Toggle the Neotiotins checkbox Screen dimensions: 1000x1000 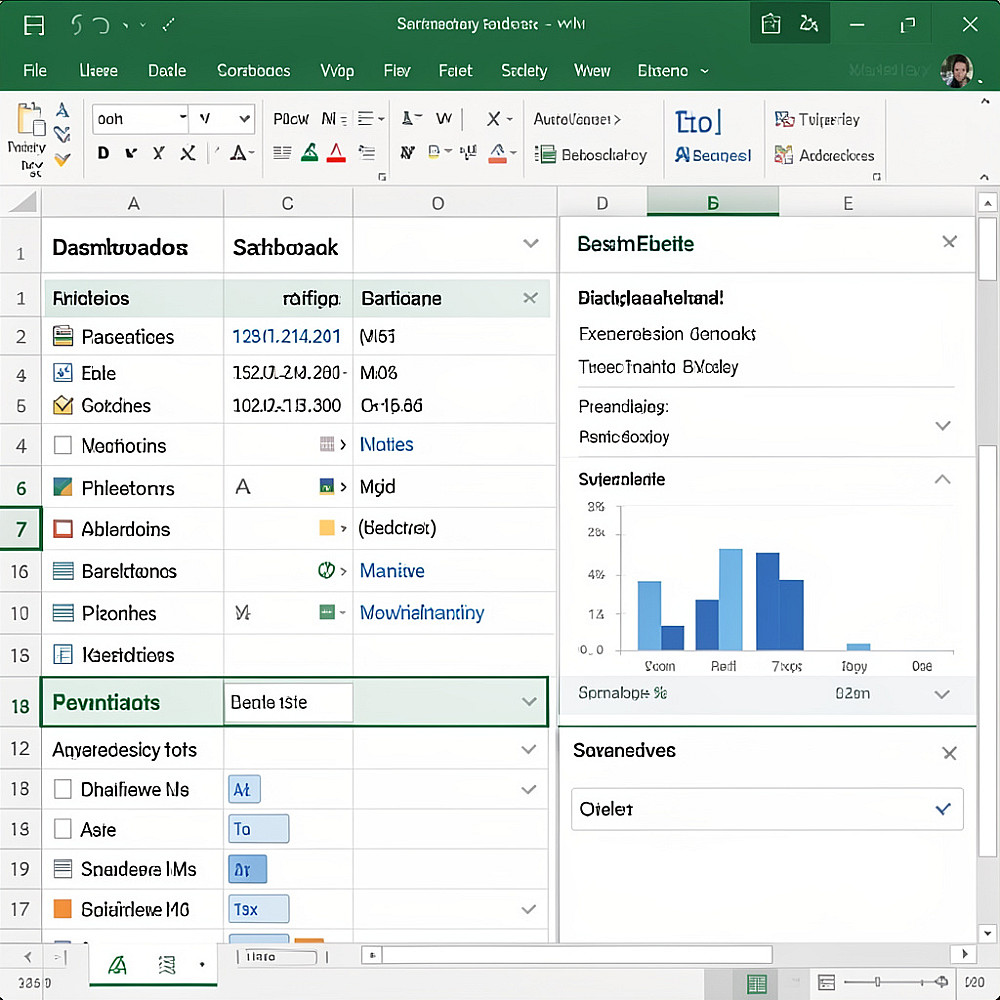point(62,445)
